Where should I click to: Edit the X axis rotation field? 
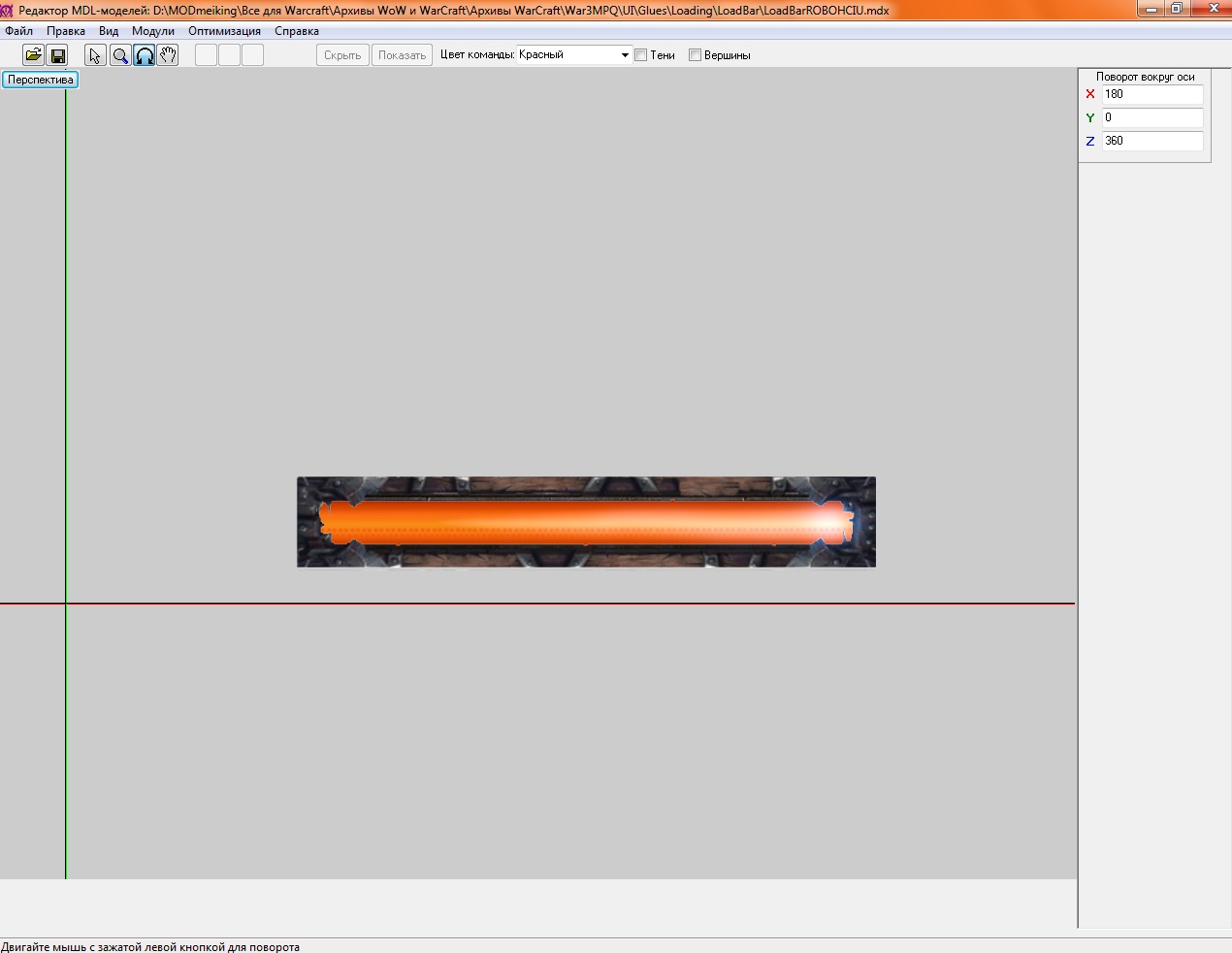[1152, 94]
